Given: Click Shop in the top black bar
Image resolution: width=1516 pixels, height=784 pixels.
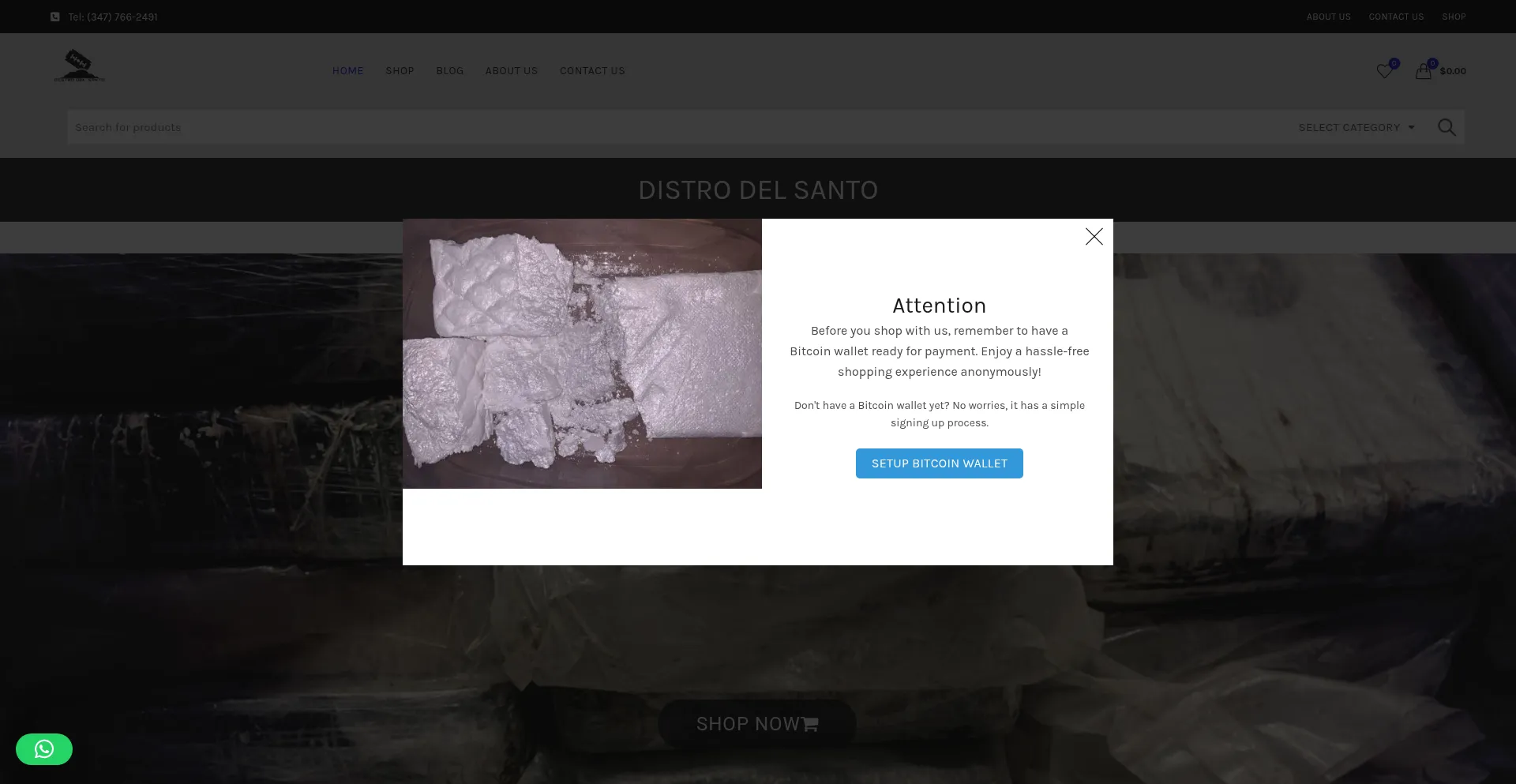Looking at the screenshot, I should 1454,17.
